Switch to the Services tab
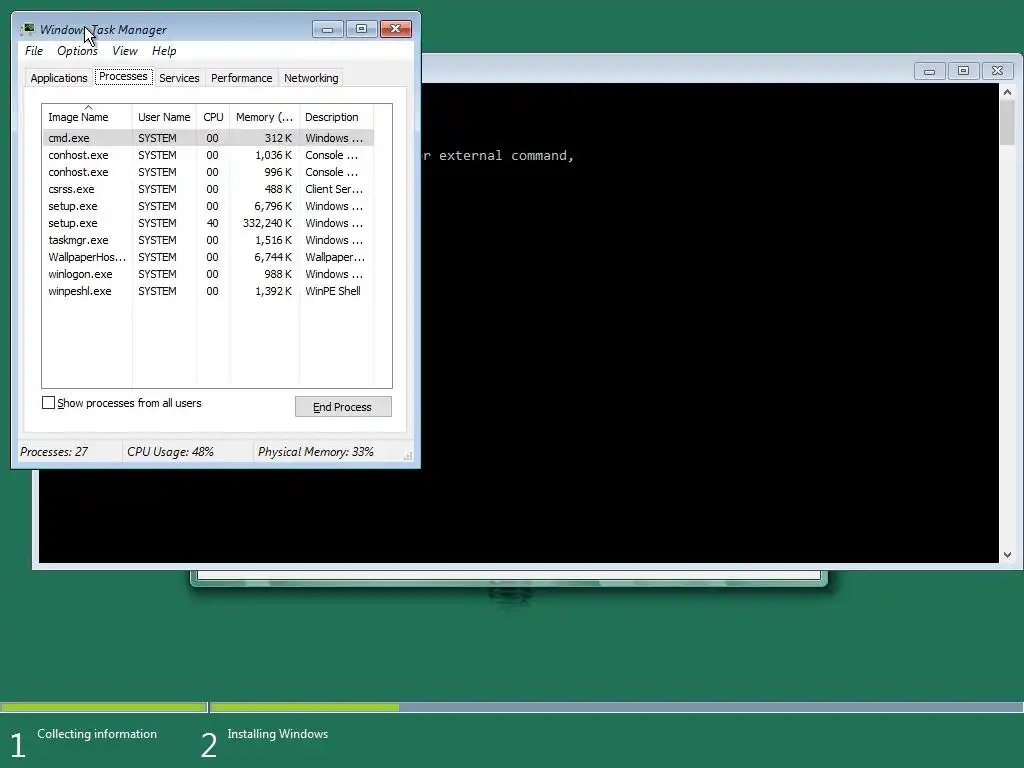 coord(179,78)
